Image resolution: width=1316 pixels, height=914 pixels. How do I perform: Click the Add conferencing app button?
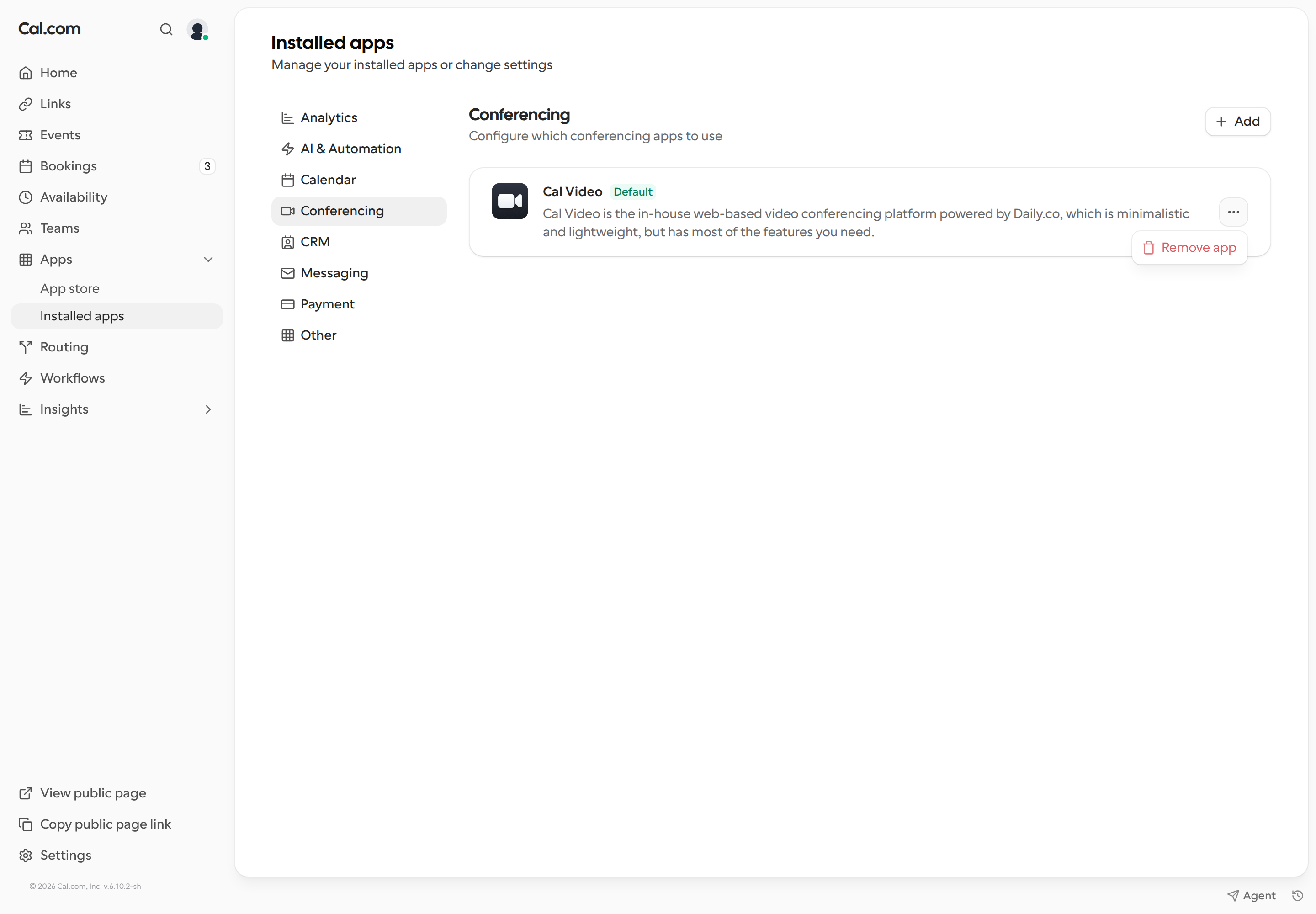tap(1238, 122)
